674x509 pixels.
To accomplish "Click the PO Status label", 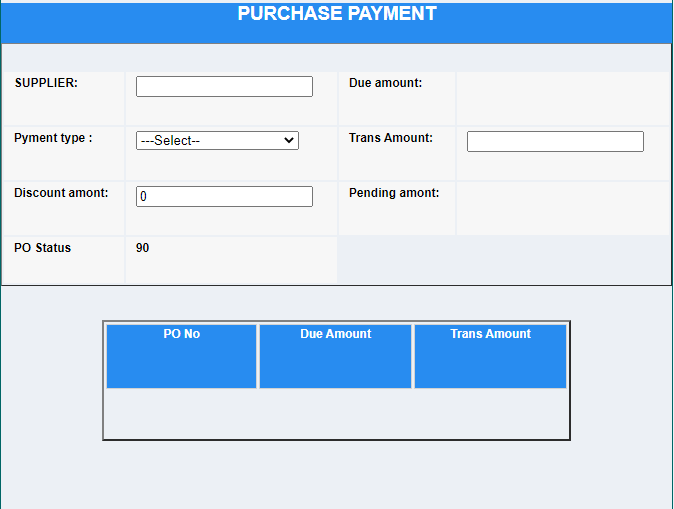I will (43, 248).
